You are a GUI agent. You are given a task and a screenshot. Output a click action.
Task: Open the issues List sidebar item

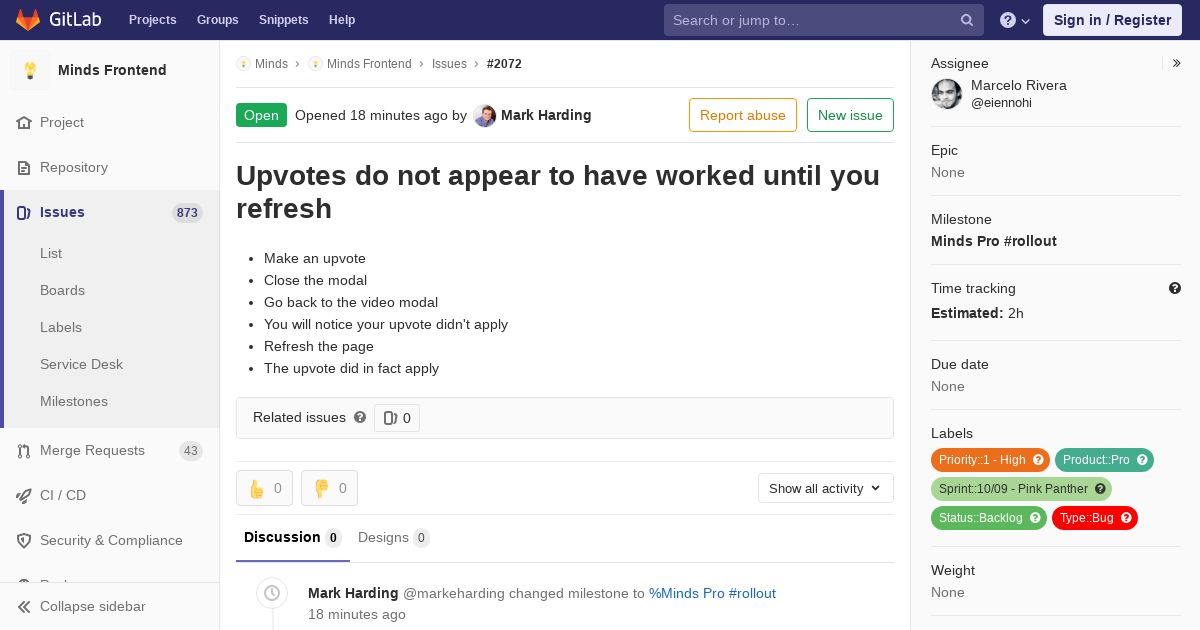coord(51,254)
